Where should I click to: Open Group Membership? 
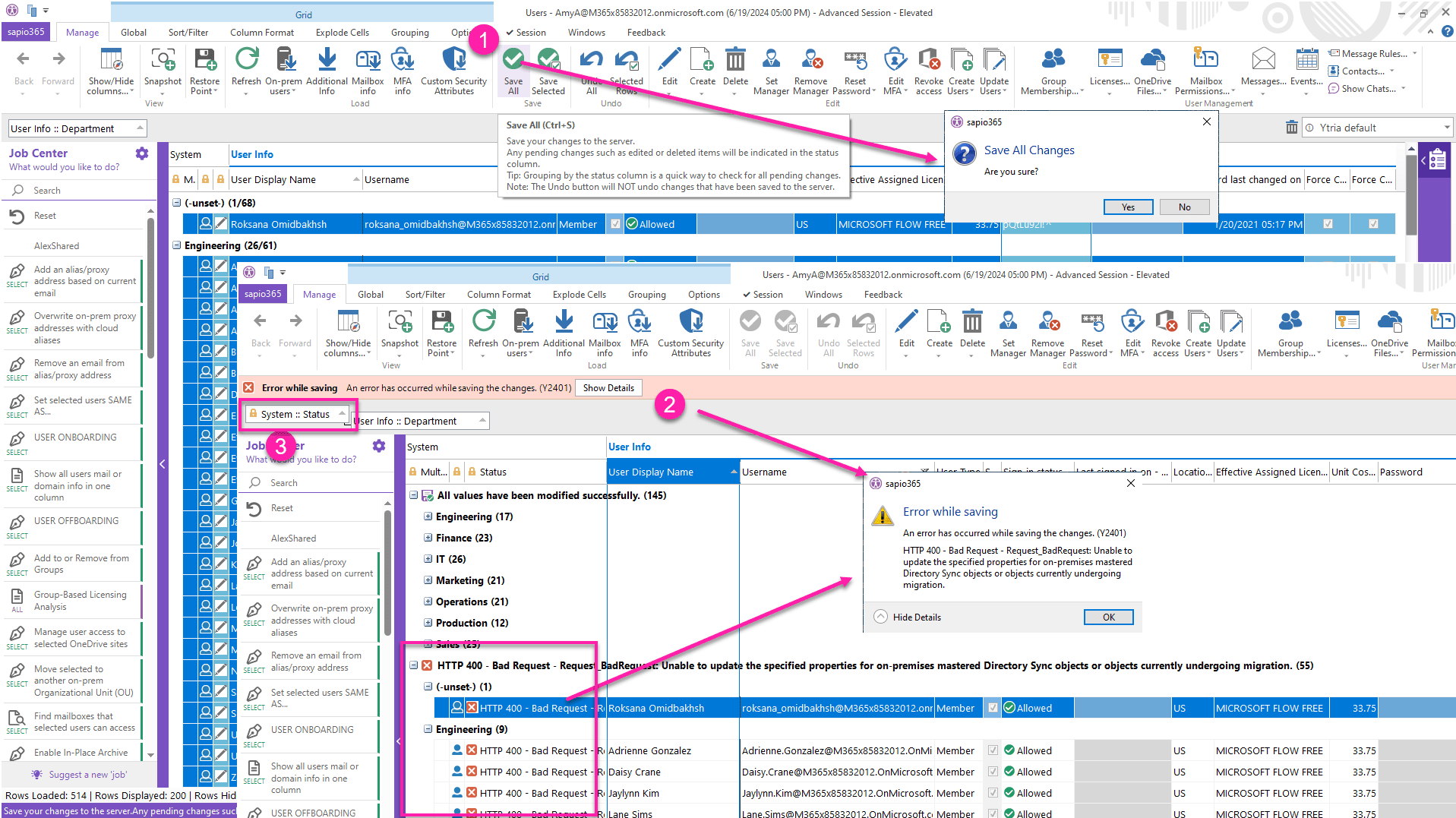pyautogui.click(x=1052, y=70)
